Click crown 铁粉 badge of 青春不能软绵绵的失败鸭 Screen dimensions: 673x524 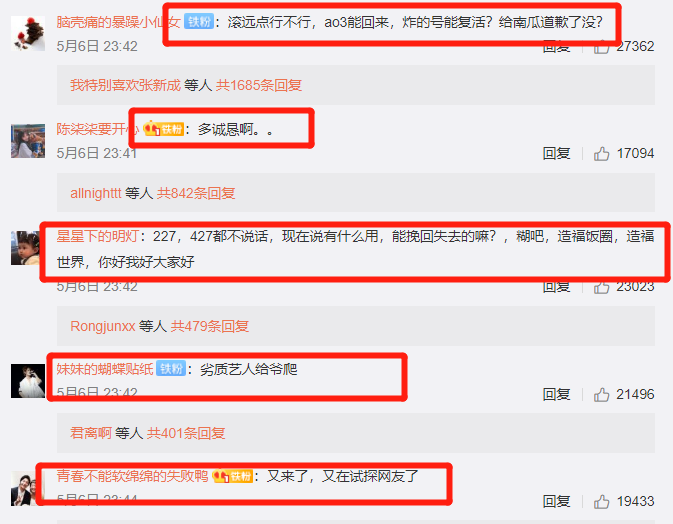coord(232,476)
